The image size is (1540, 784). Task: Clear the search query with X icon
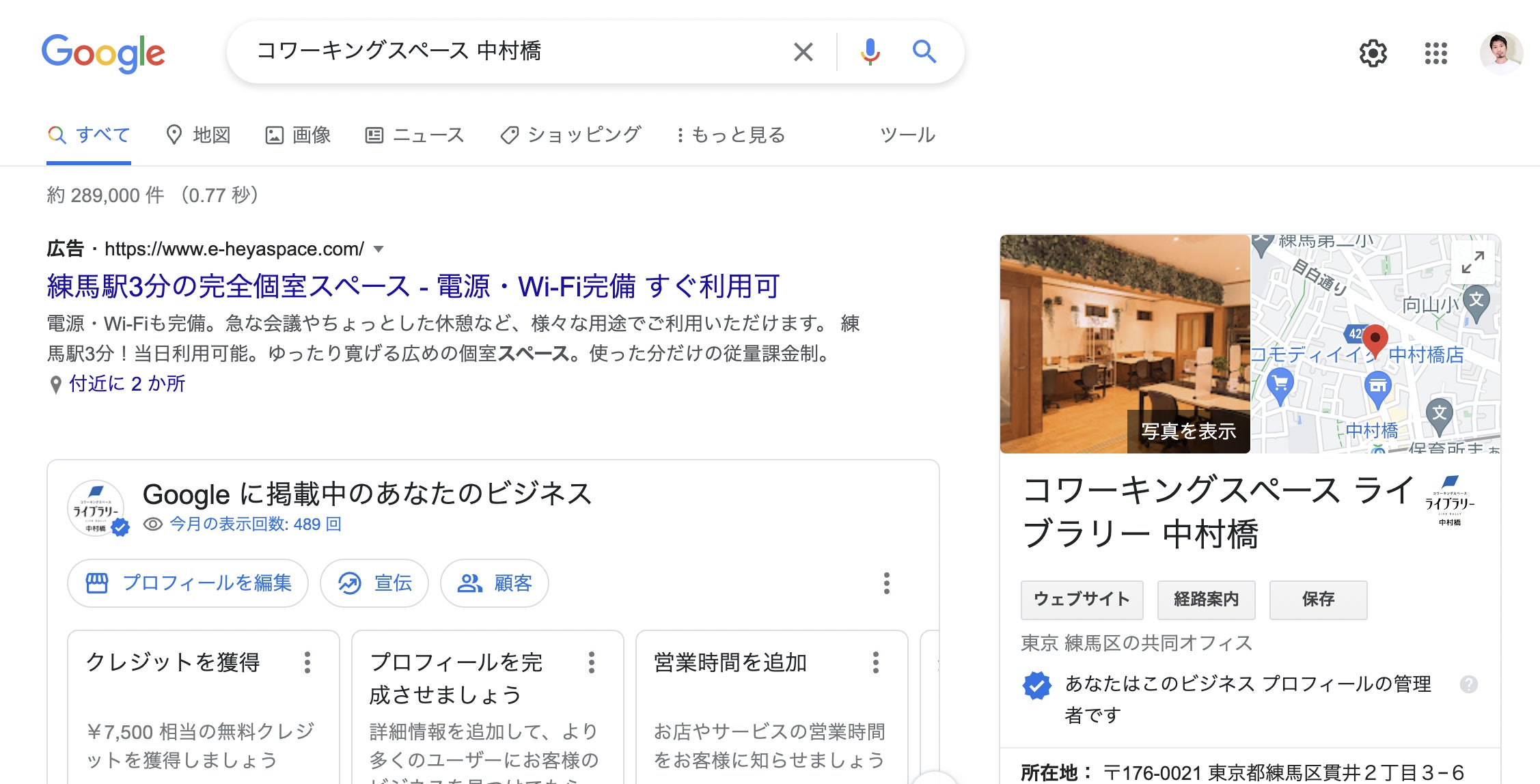click(x=803, y=52)
